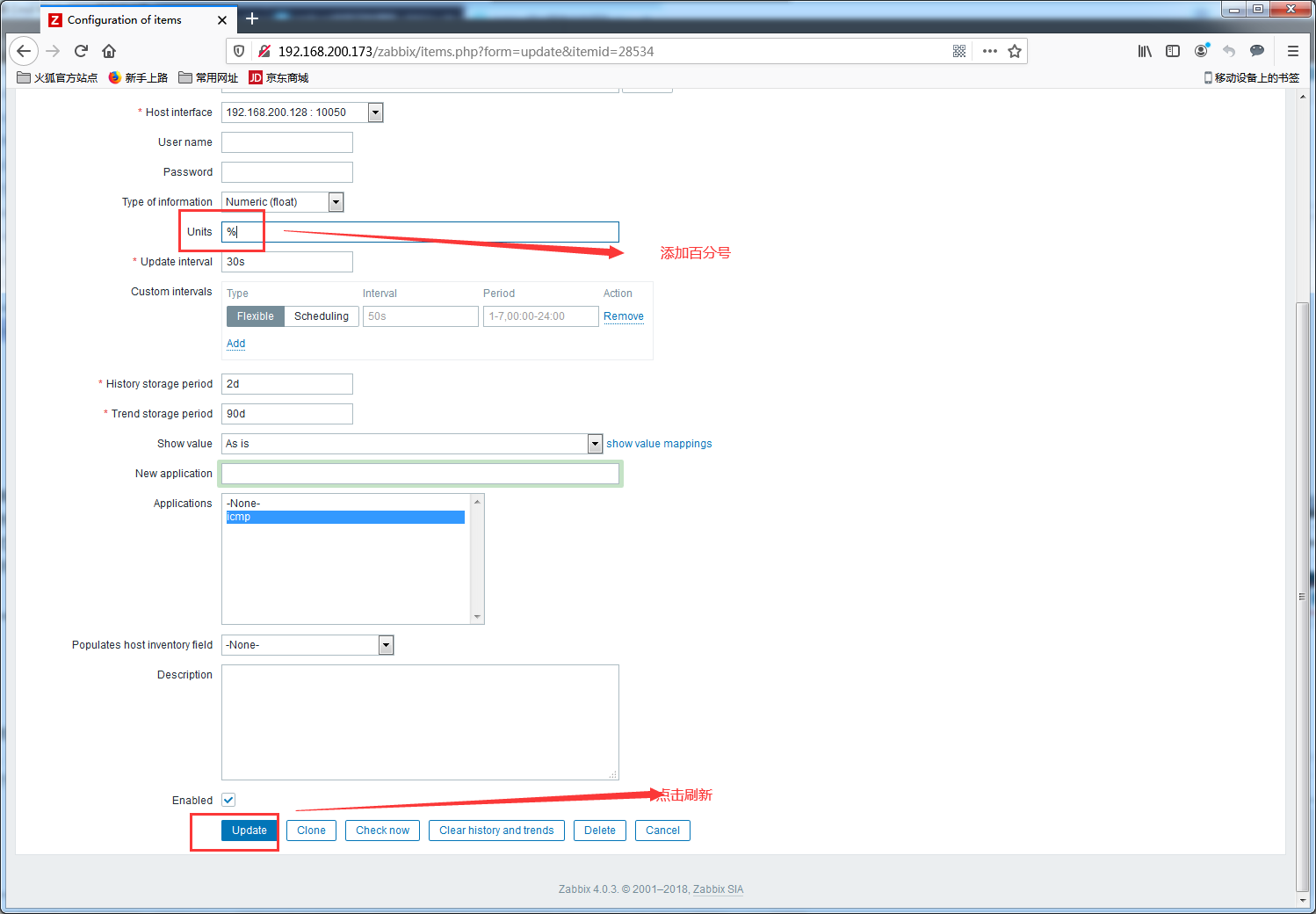Viewport: 1316px width, 914px height.
Task: Close the Configuration of items tab
Action: tap(222, 19)
